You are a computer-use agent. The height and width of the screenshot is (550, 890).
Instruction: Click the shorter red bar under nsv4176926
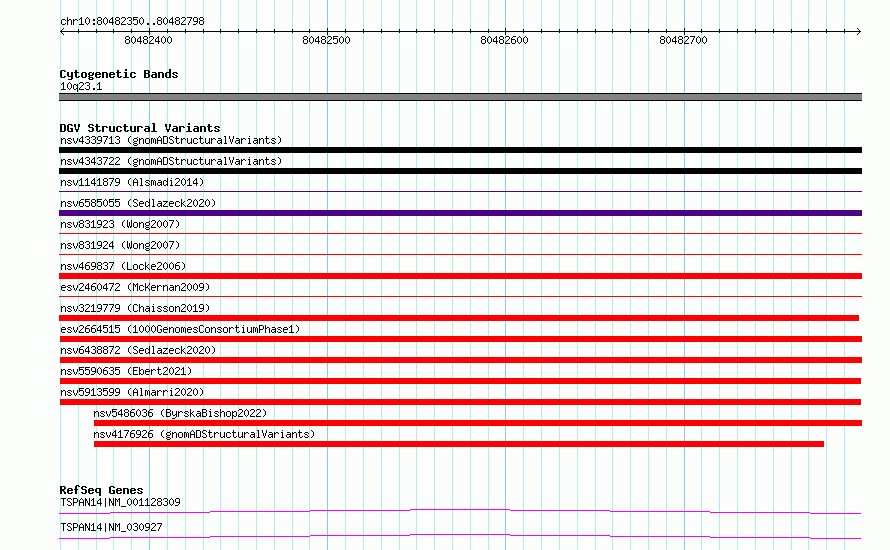tap(459, 444)
